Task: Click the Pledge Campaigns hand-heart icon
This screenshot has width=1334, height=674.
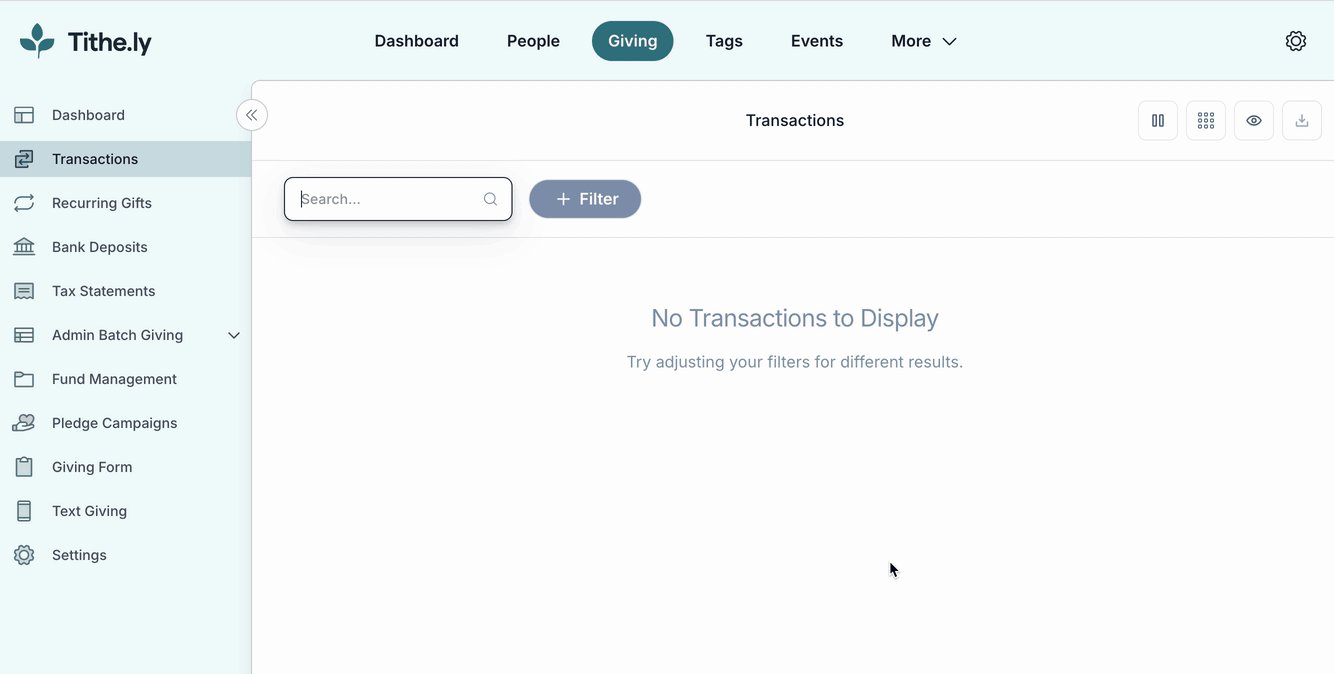Action: point(24,423)
